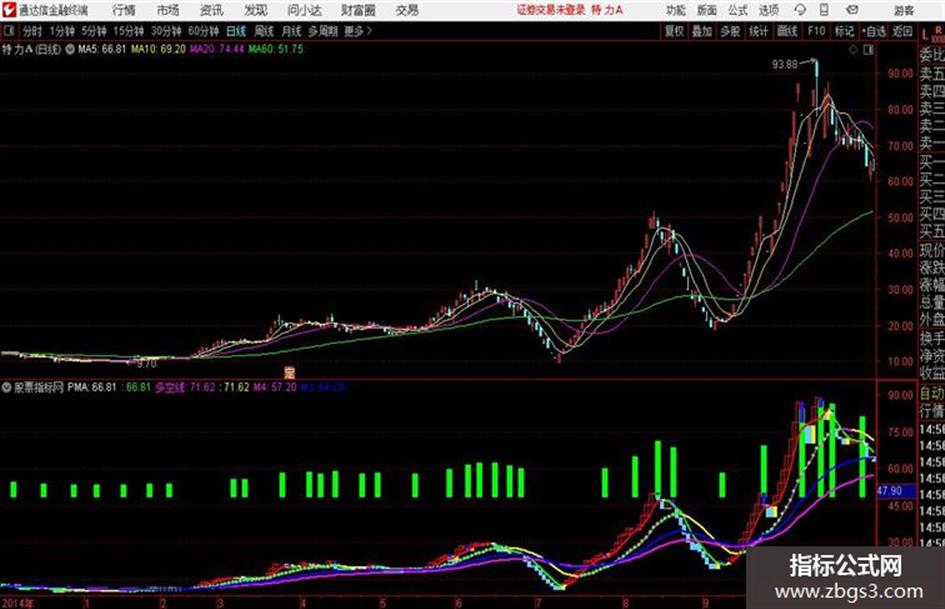945x609 pixels.
Task: Click the 画线 drawing button
Action: 787,31
